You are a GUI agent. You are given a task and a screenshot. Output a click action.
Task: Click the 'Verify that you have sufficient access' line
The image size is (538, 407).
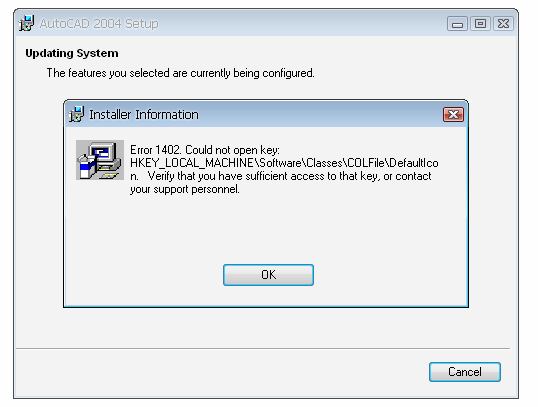coord(281,176)
